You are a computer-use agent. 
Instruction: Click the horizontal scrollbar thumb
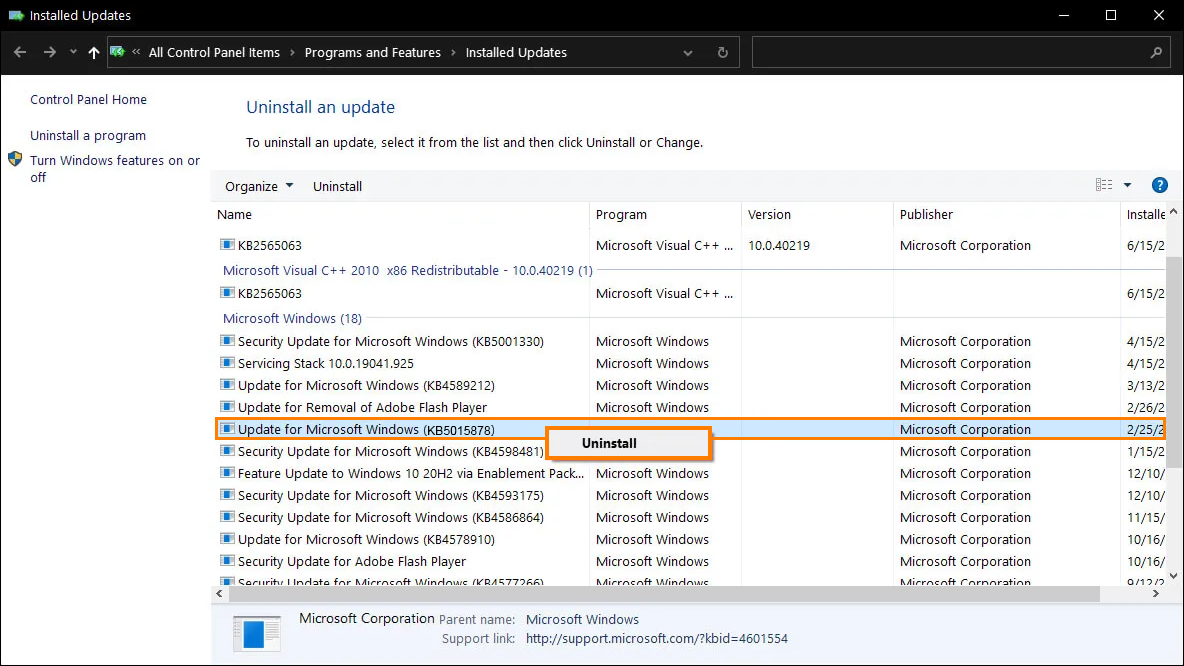pyautogui.click(x=664, y=594)
